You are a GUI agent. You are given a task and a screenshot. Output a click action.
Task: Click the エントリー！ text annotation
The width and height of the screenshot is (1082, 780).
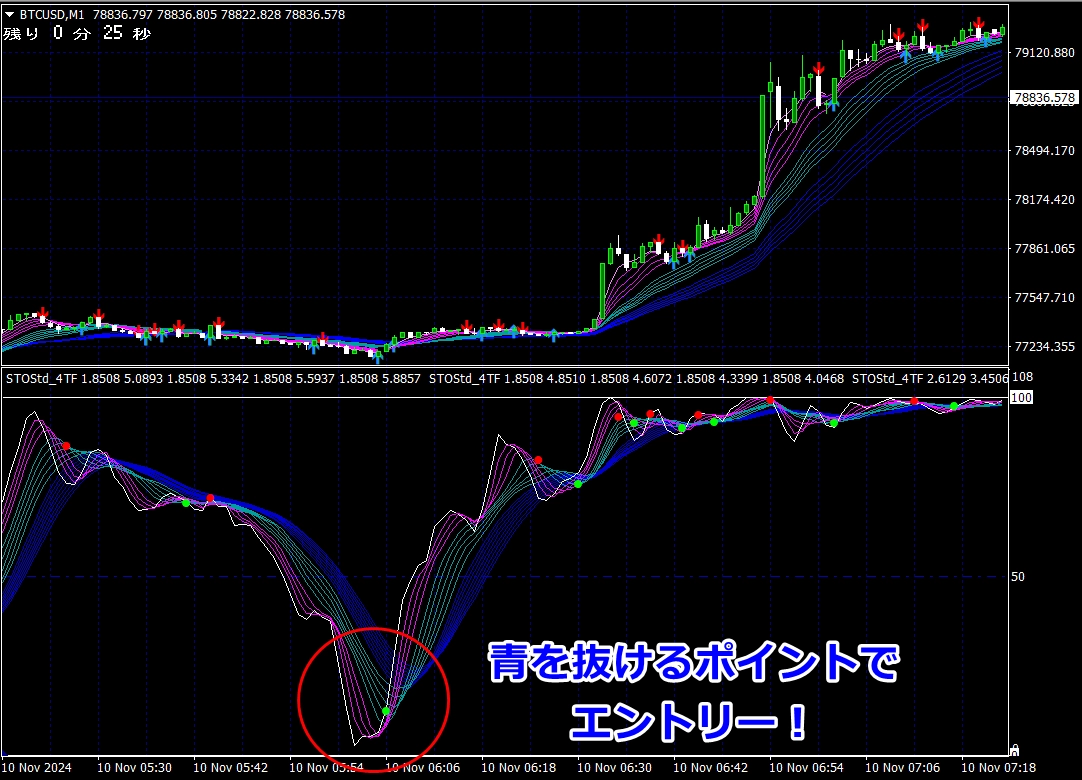coord(689,722)
